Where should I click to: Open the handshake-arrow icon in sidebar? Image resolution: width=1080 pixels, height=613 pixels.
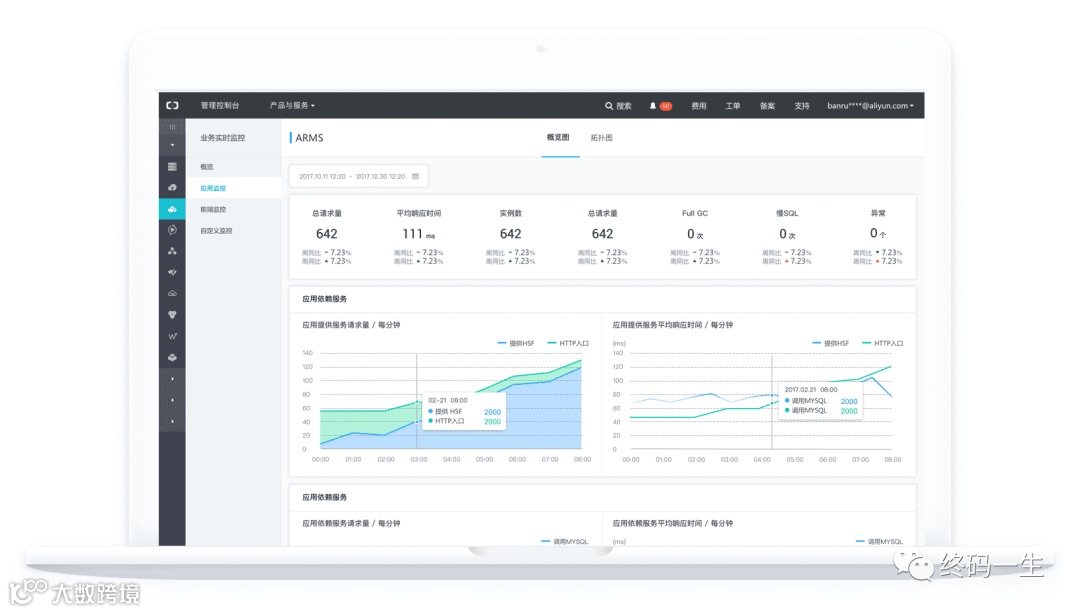click(172, 272)
